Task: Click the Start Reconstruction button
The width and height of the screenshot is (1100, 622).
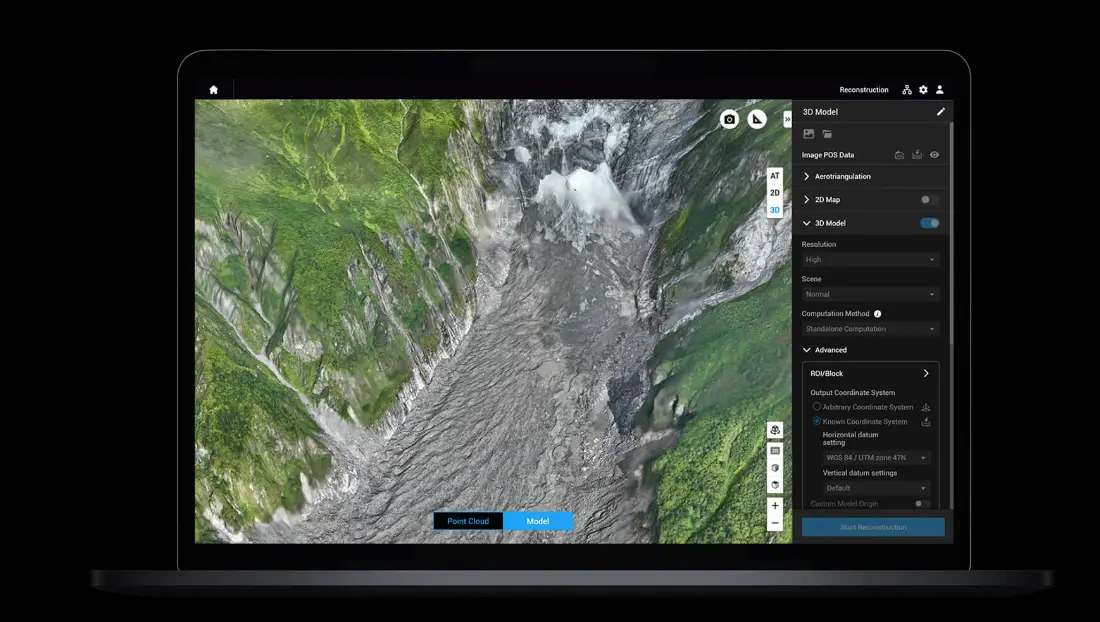Action: (872, 526)
